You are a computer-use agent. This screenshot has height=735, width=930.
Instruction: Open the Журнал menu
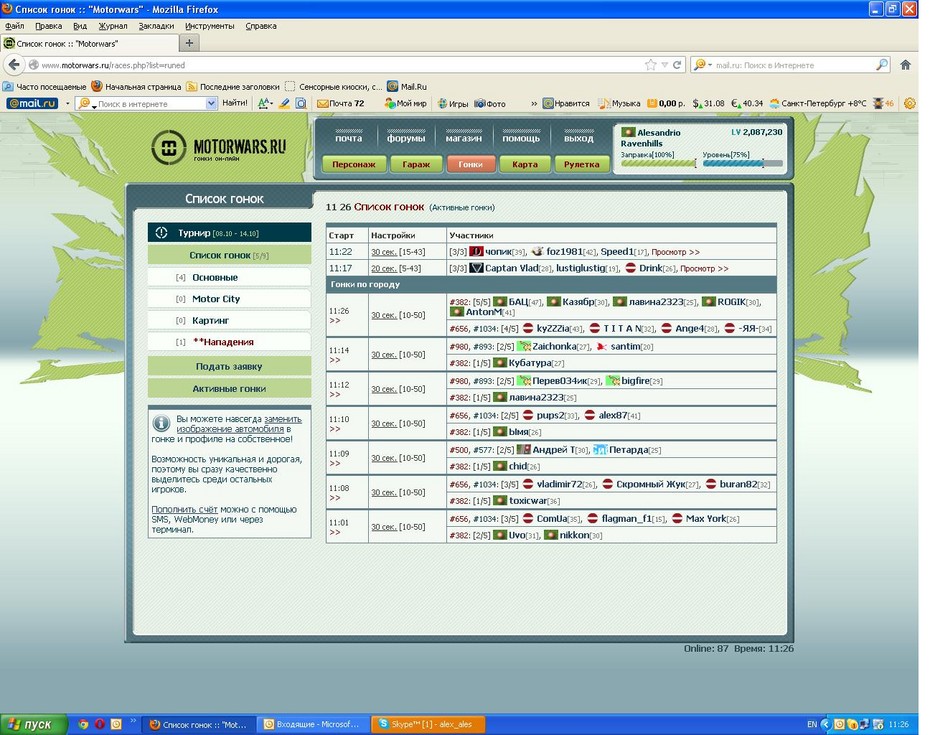click(113, 26)
